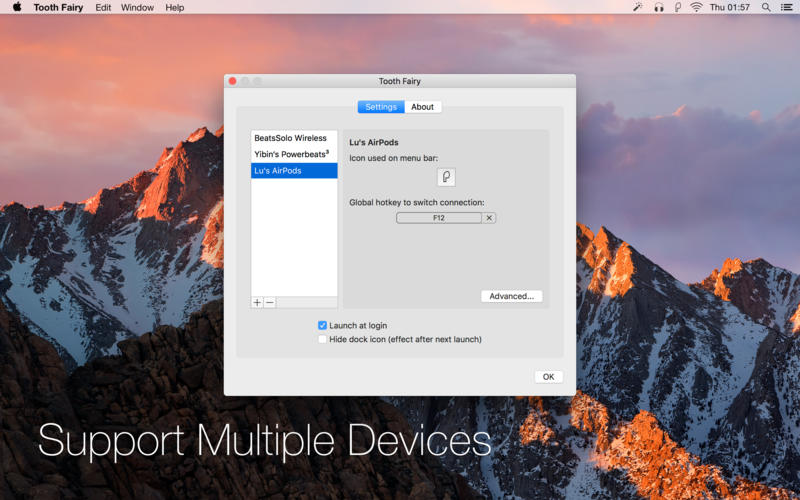The width and height of the screenshot is (800, 500).
Task: Open the Window menu
Action: click(137, 7)
